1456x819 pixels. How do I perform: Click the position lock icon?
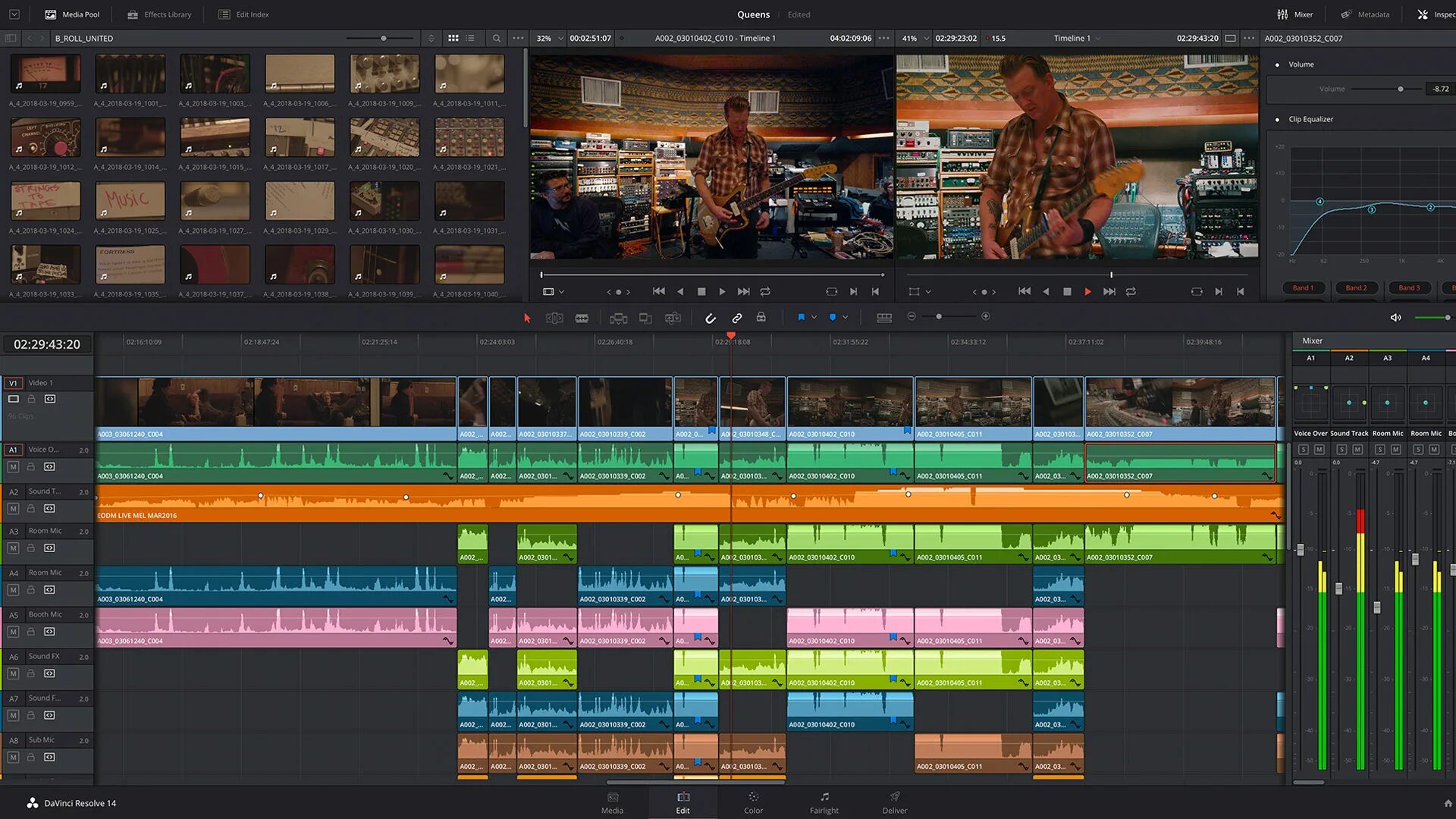point(761,318)
